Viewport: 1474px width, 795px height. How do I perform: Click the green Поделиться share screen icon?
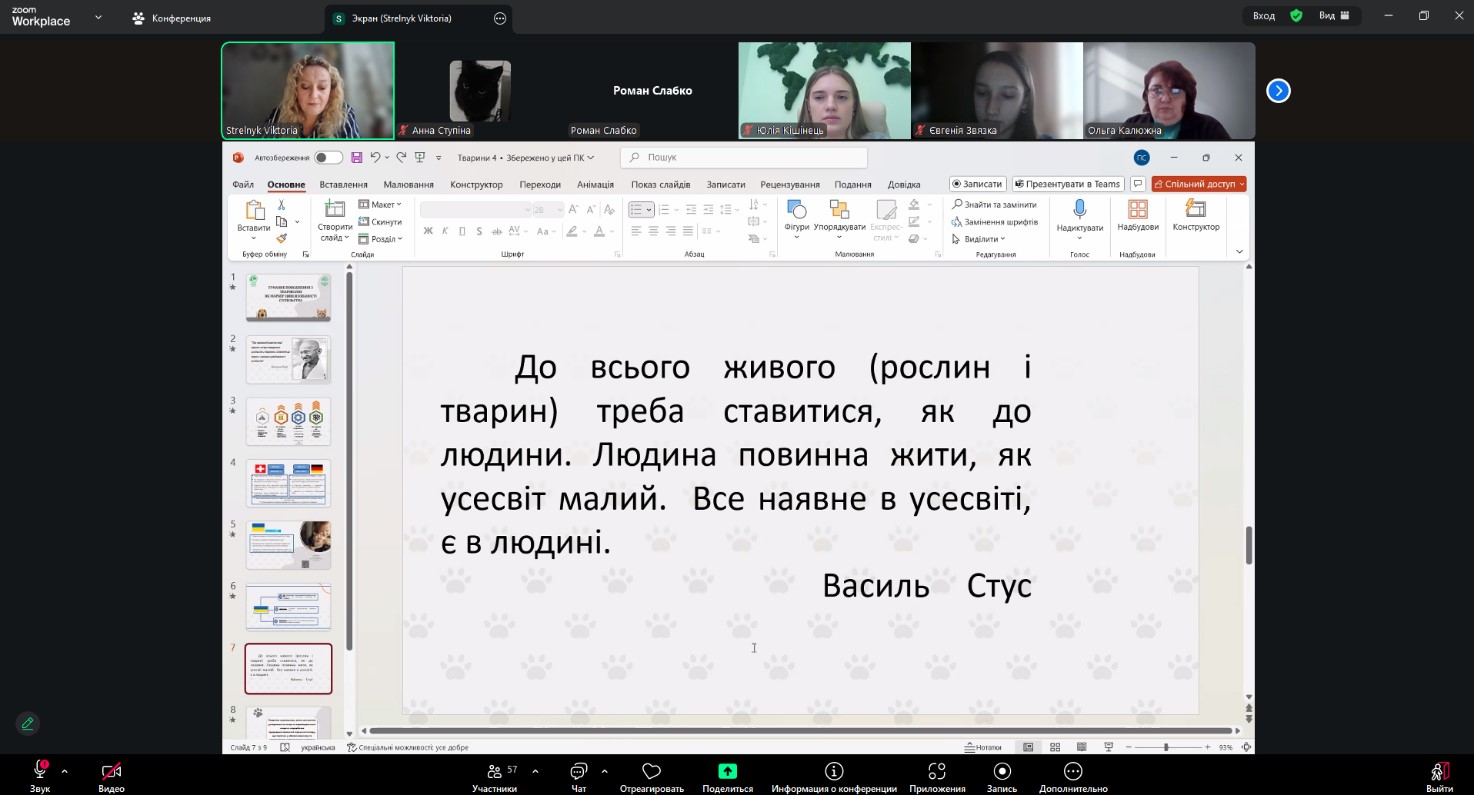pyautogui.click(x=727, y=771)
